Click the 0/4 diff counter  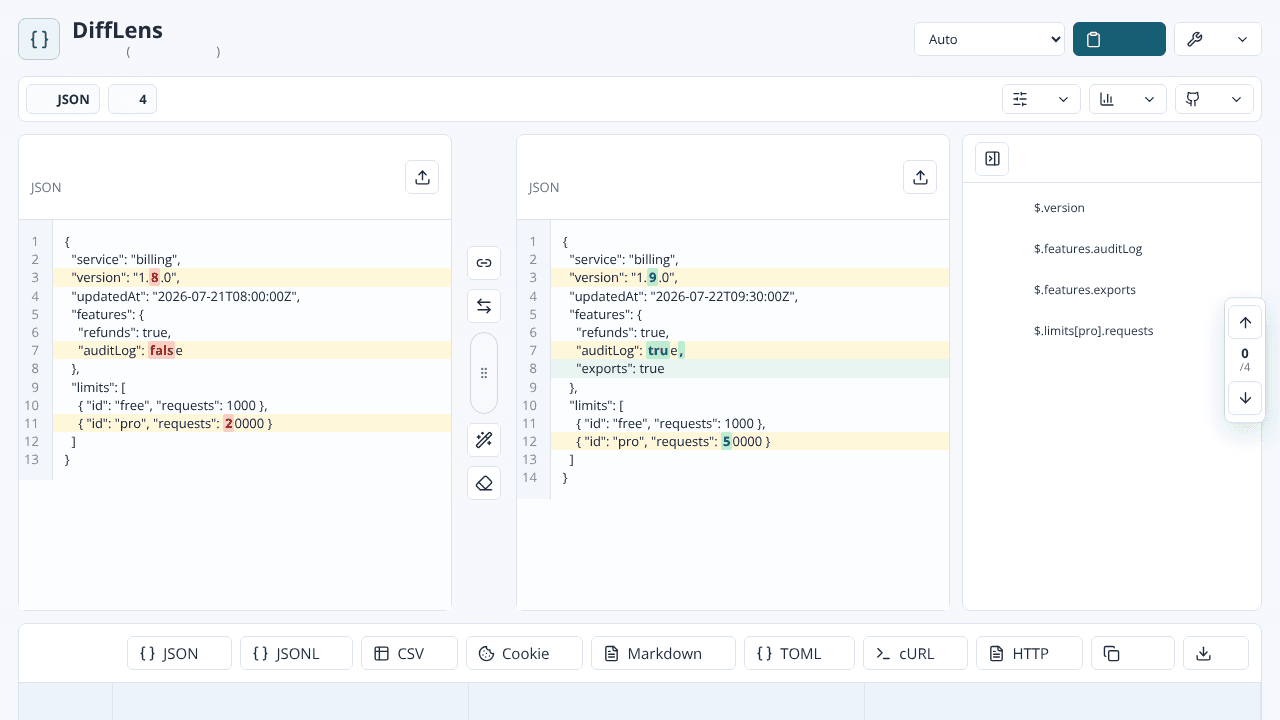tap(1245, 360)
